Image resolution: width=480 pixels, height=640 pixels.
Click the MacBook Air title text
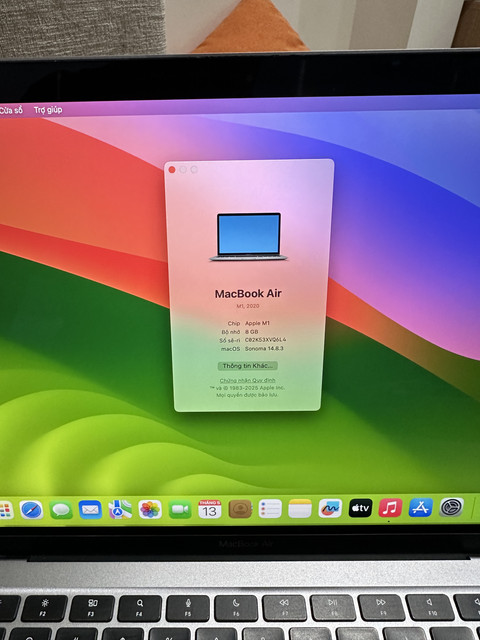coord(248,293)
